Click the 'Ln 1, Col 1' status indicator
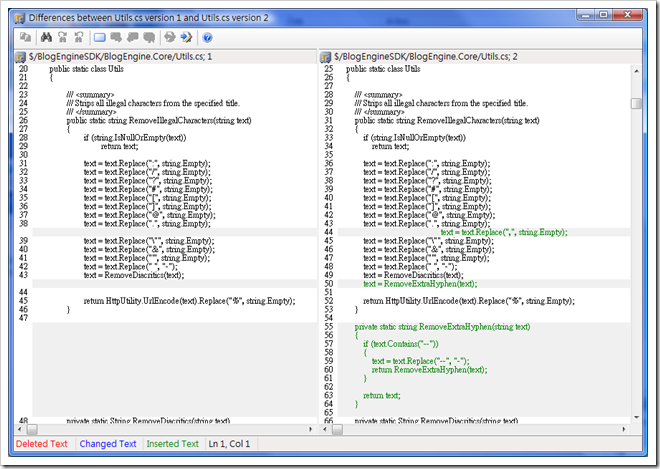This screenshot has height=469, width=660. (229, 444)
